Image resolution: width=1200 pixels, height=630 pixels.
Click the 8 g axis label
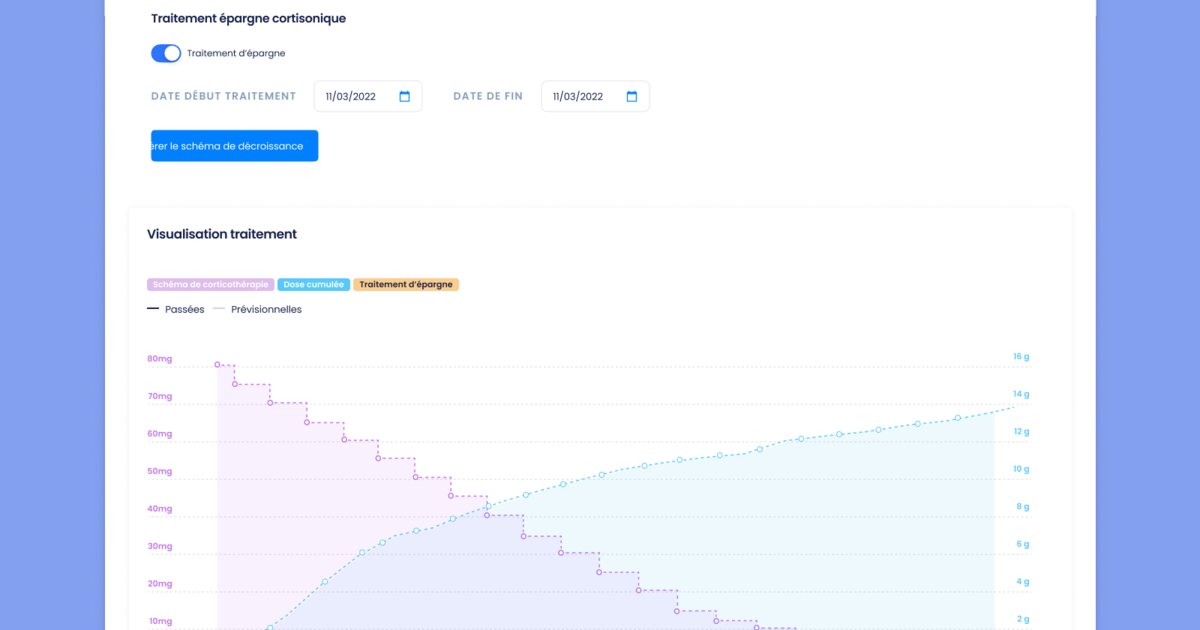1021,507
